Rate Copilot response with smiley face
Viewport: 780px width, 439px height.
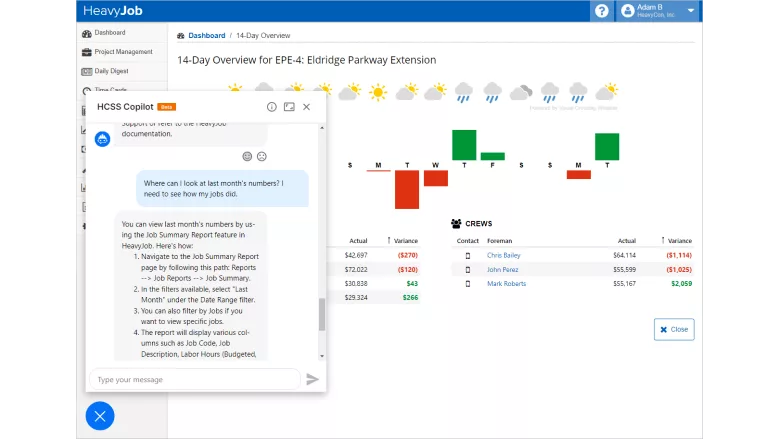tap(247, 156)
